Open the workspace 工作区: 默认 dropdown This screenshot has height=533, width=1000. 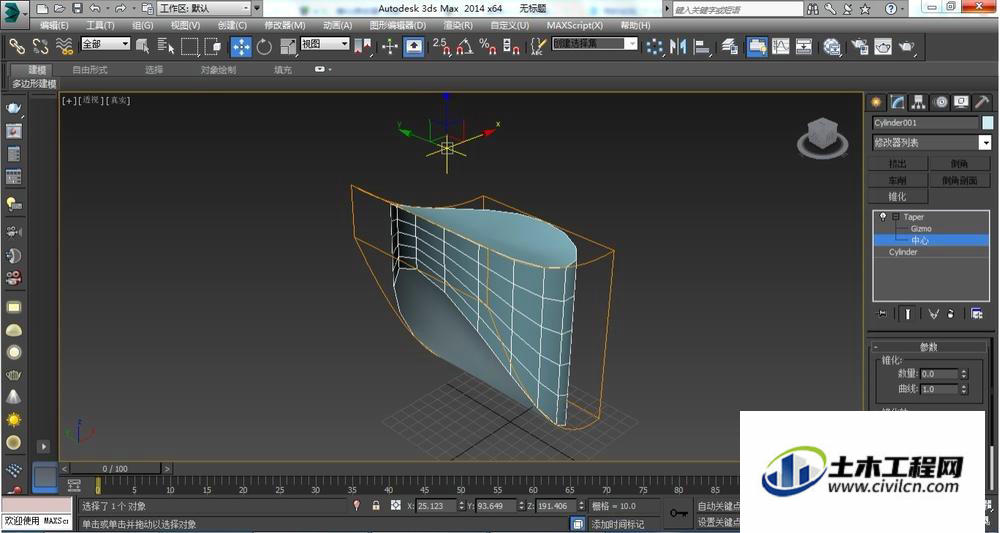[x=204, y=8]
